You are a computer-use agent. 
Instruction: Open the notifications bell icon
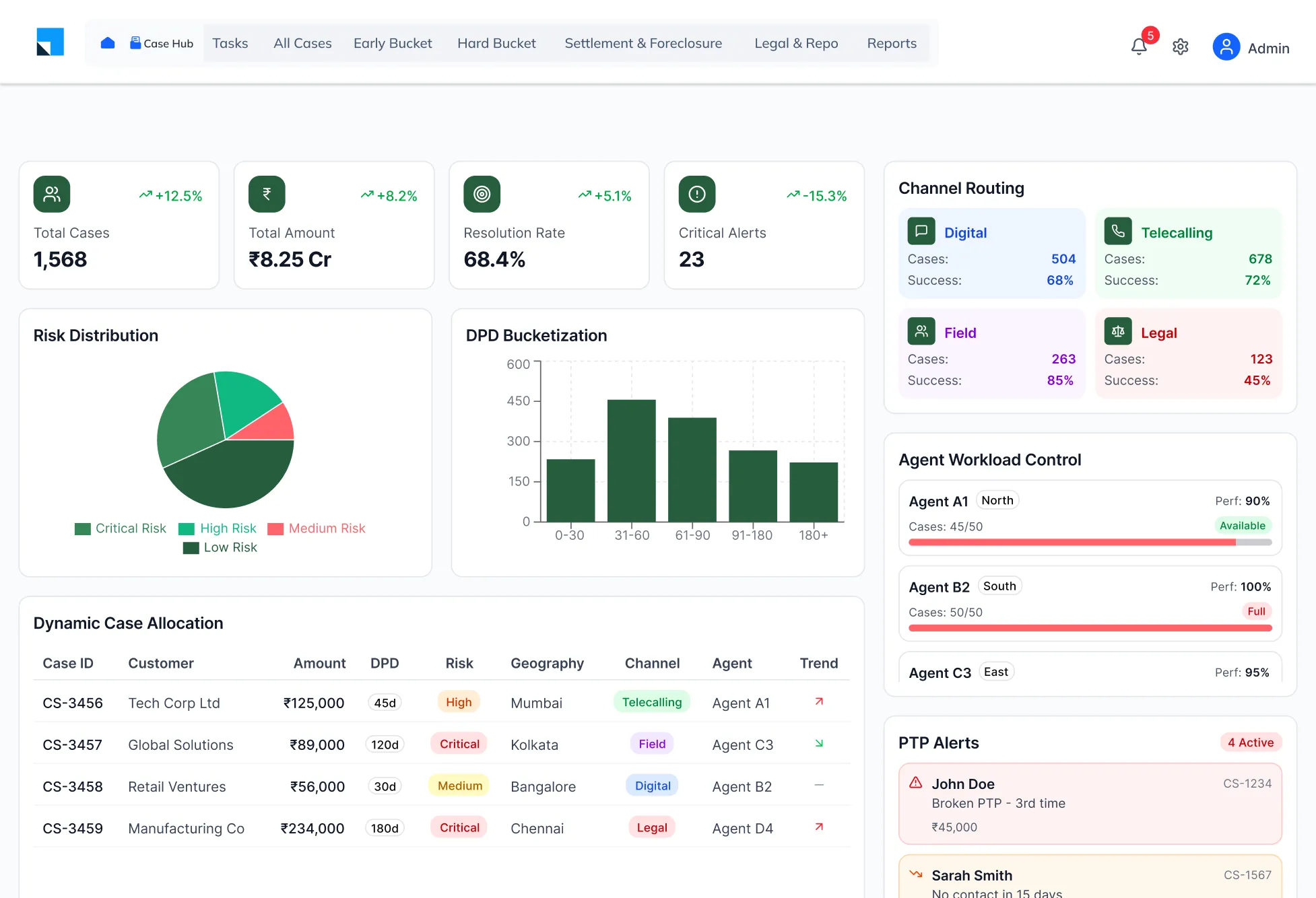point(1139,46)
